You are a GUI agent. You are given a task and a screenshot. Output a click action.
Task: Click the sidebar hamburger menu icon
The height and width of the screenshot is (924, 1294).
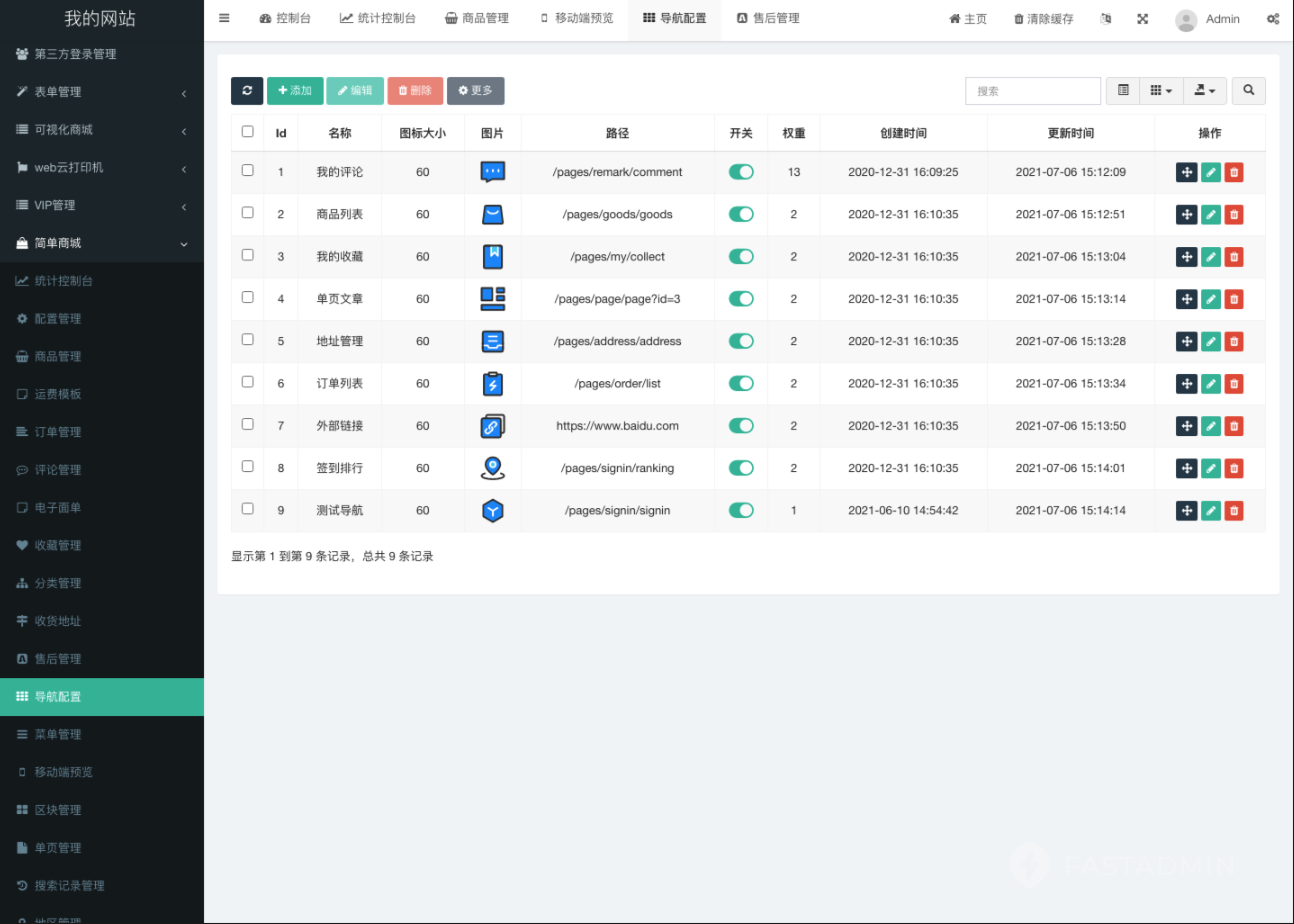(224, 18)
